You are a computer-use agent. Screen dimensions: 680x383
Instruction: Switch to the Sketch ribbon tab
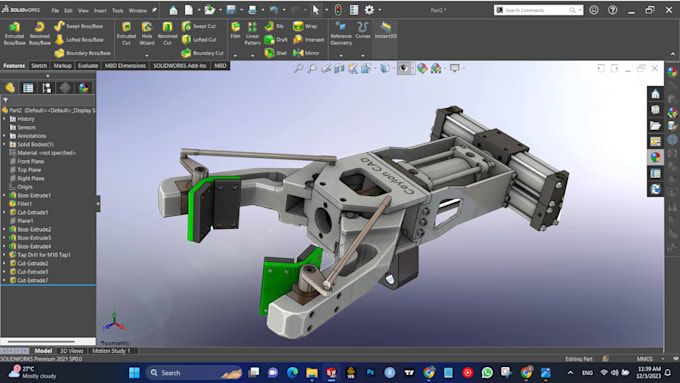pyautogui.click(x=39, y=65)
